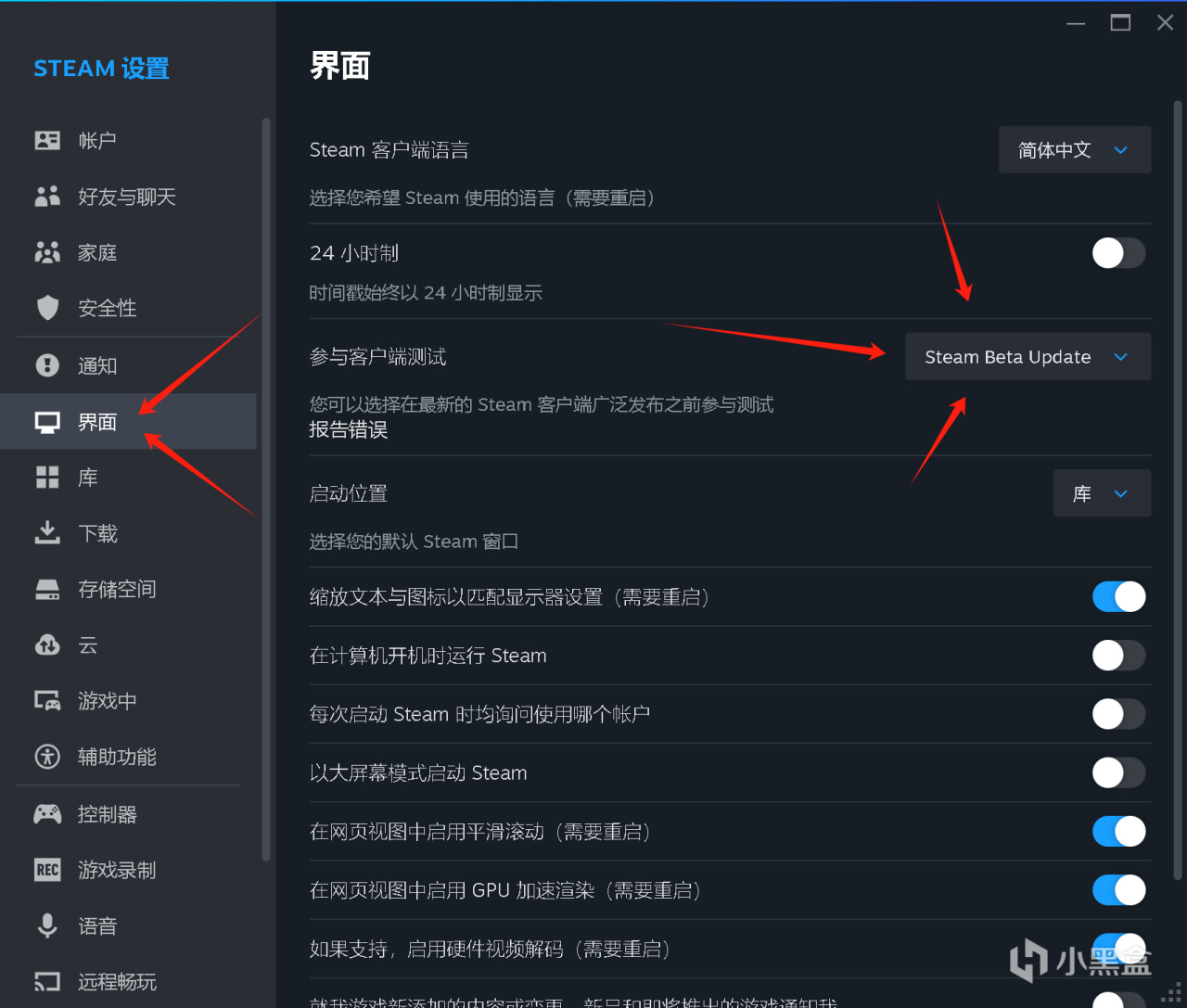The height and width of the screenshot is (1008, 1187).
Task: Turn off 缩放文本与图标以匹配显示器设置 toggle
Action: (x=1118, y=596)
